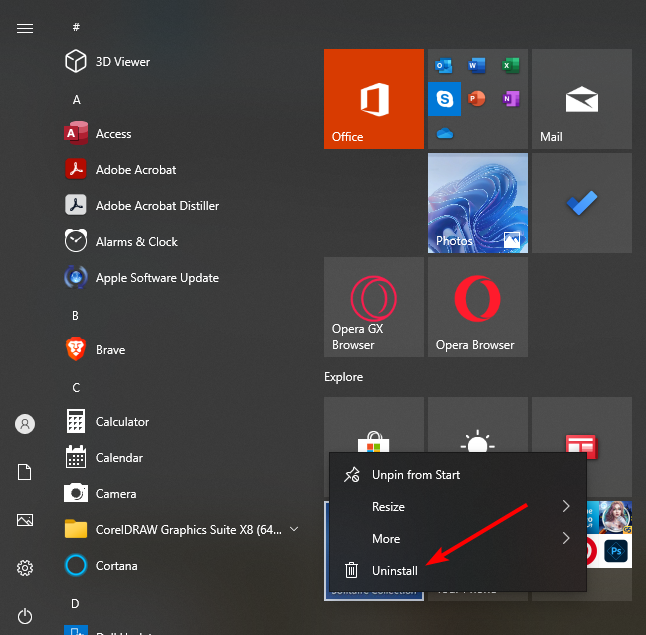Open Alarms & Clock app
This screenshot has height=635, width=646.
pos(183,241)
